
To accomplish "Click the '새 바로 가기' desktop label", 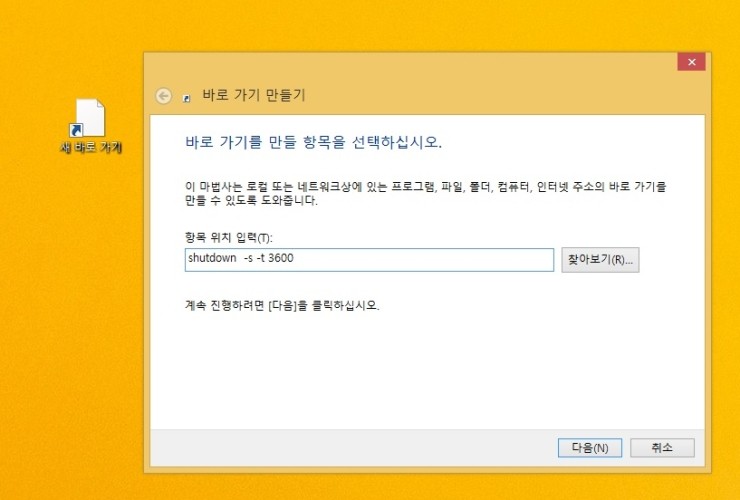I will coord(91,147).
